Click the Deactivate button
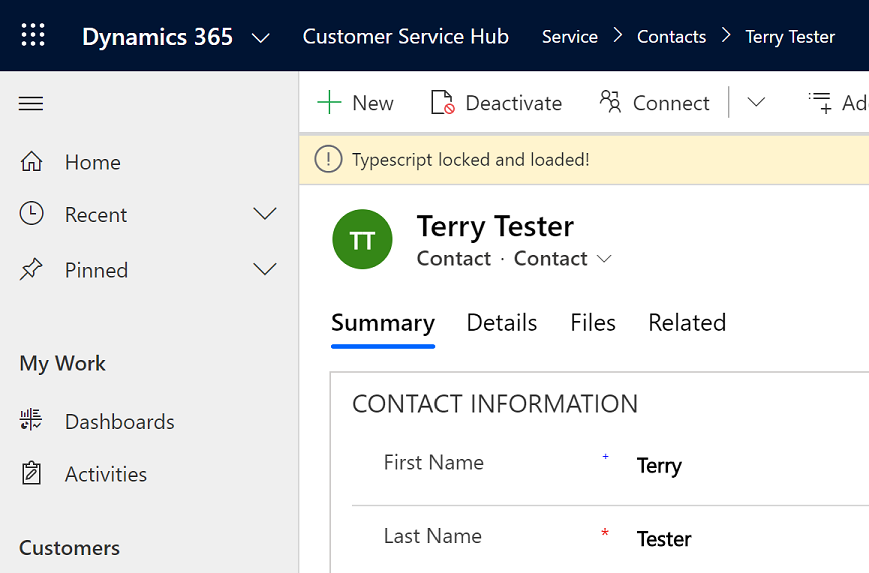869x573 pixels. [497, 103]
